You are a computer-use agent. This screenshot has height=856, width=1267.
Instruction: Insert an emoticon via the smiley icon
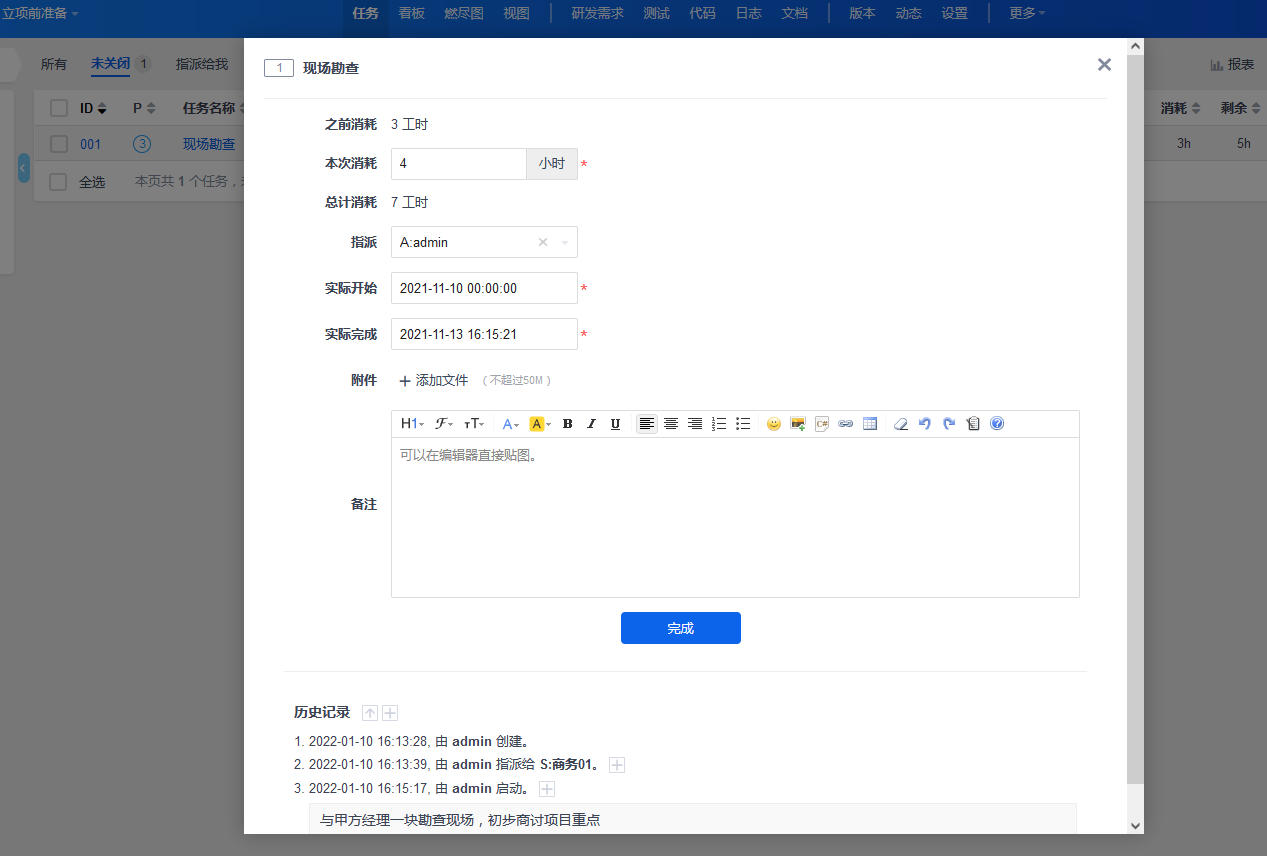tap(773, 424)
